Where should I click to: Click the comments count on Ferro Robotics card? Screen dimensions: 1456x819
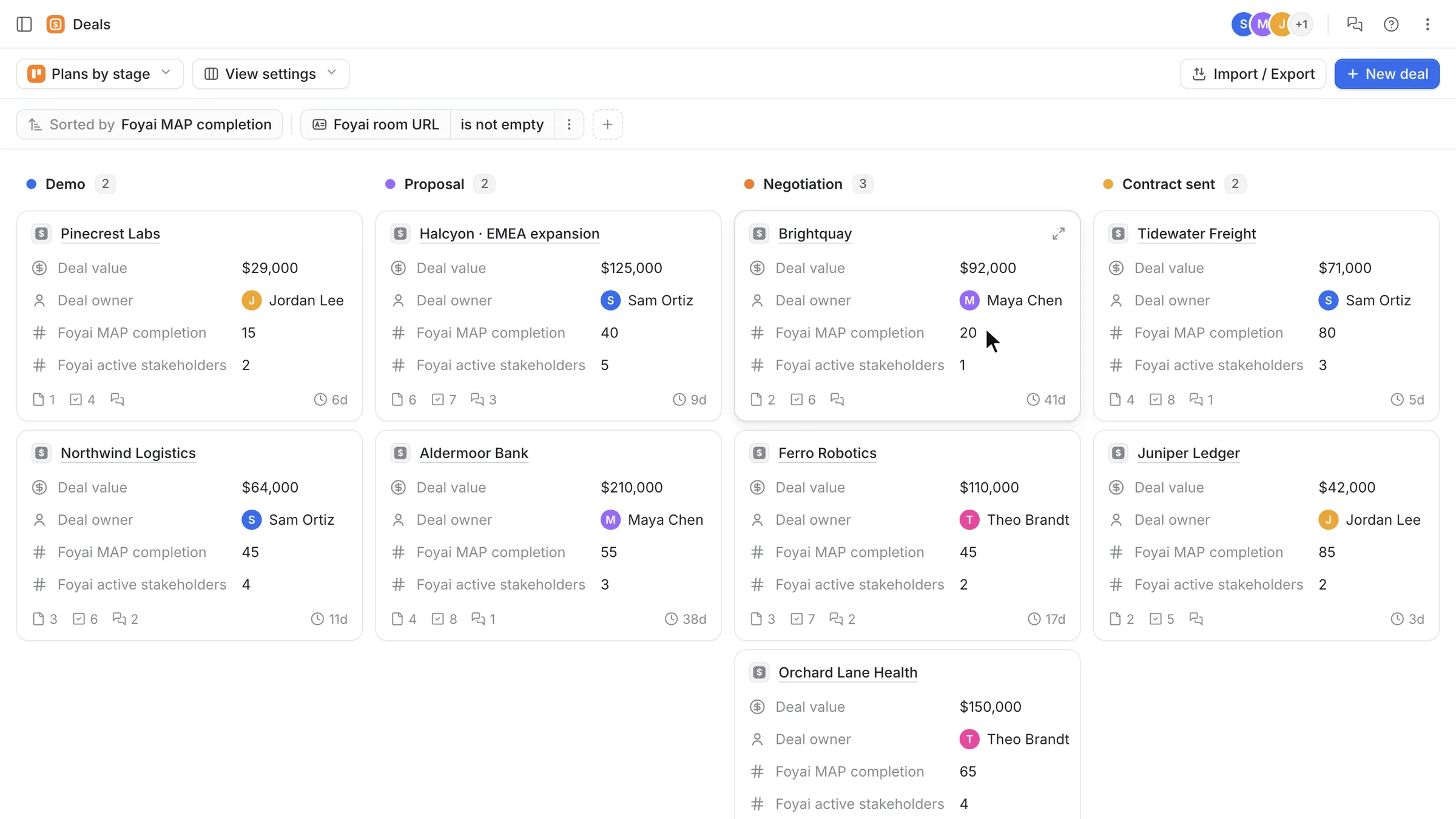tap(842, 619)
